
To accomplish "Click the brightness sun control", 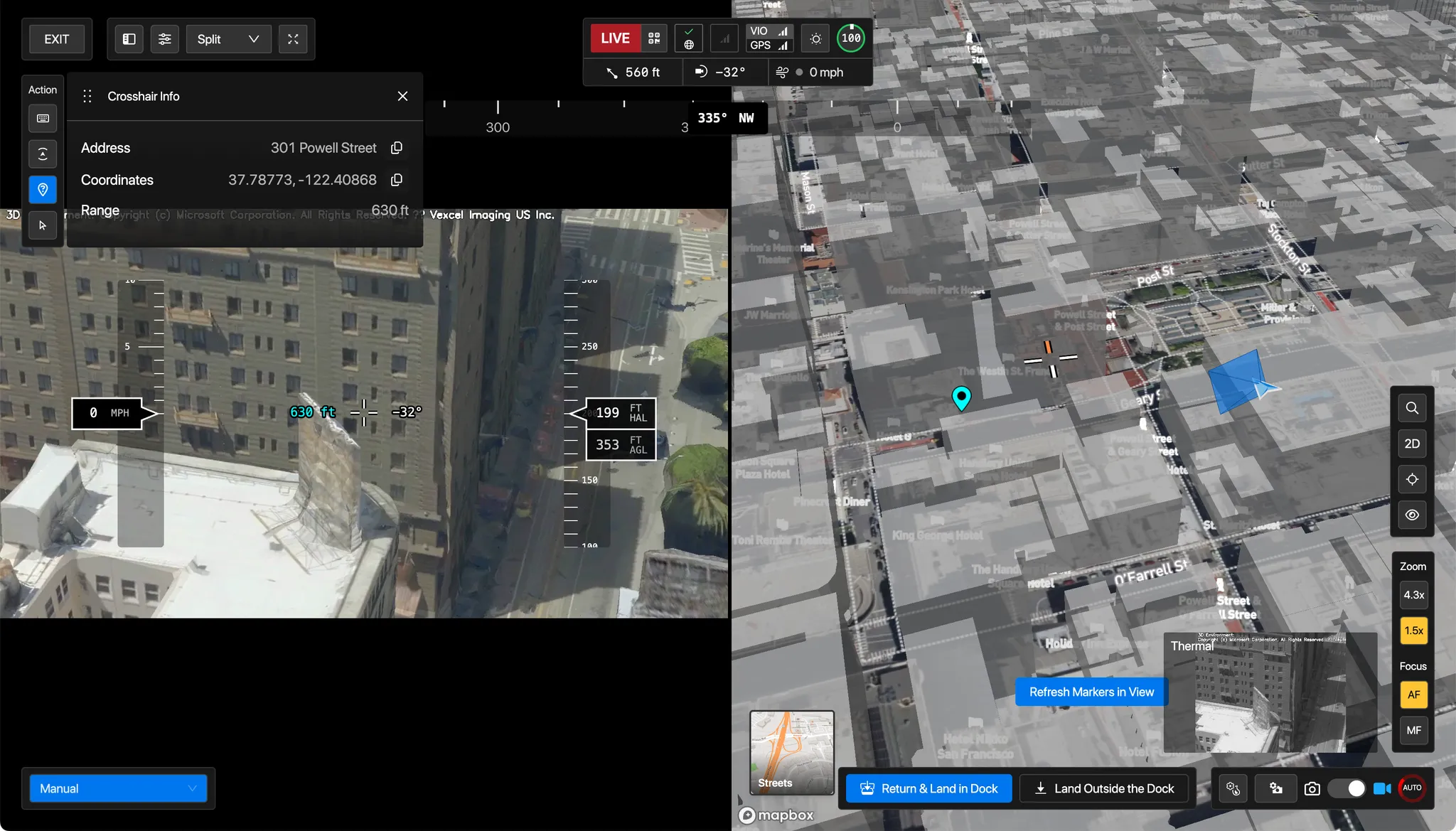I will (x=815, y=38).
